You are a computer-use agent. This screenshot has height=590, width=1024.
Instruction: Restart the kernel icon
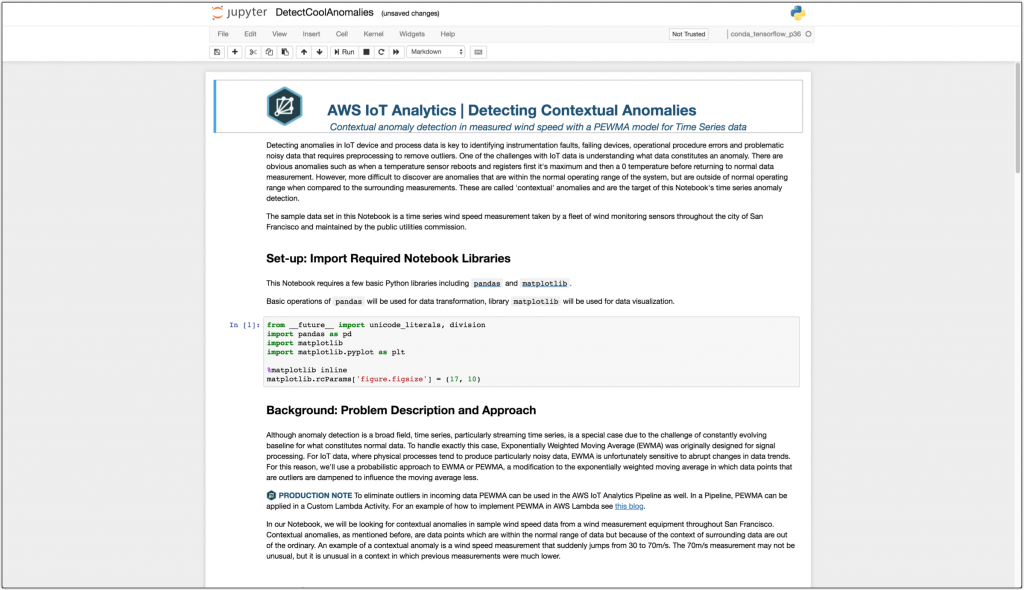click(381, 52)
